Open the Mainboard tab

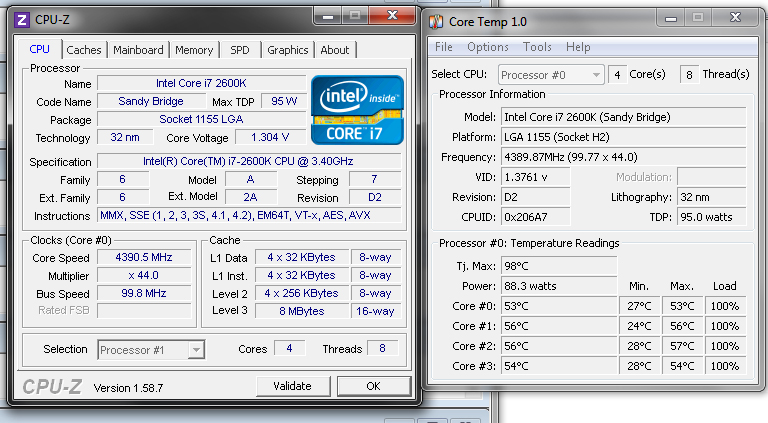click(x=138, y=50)
